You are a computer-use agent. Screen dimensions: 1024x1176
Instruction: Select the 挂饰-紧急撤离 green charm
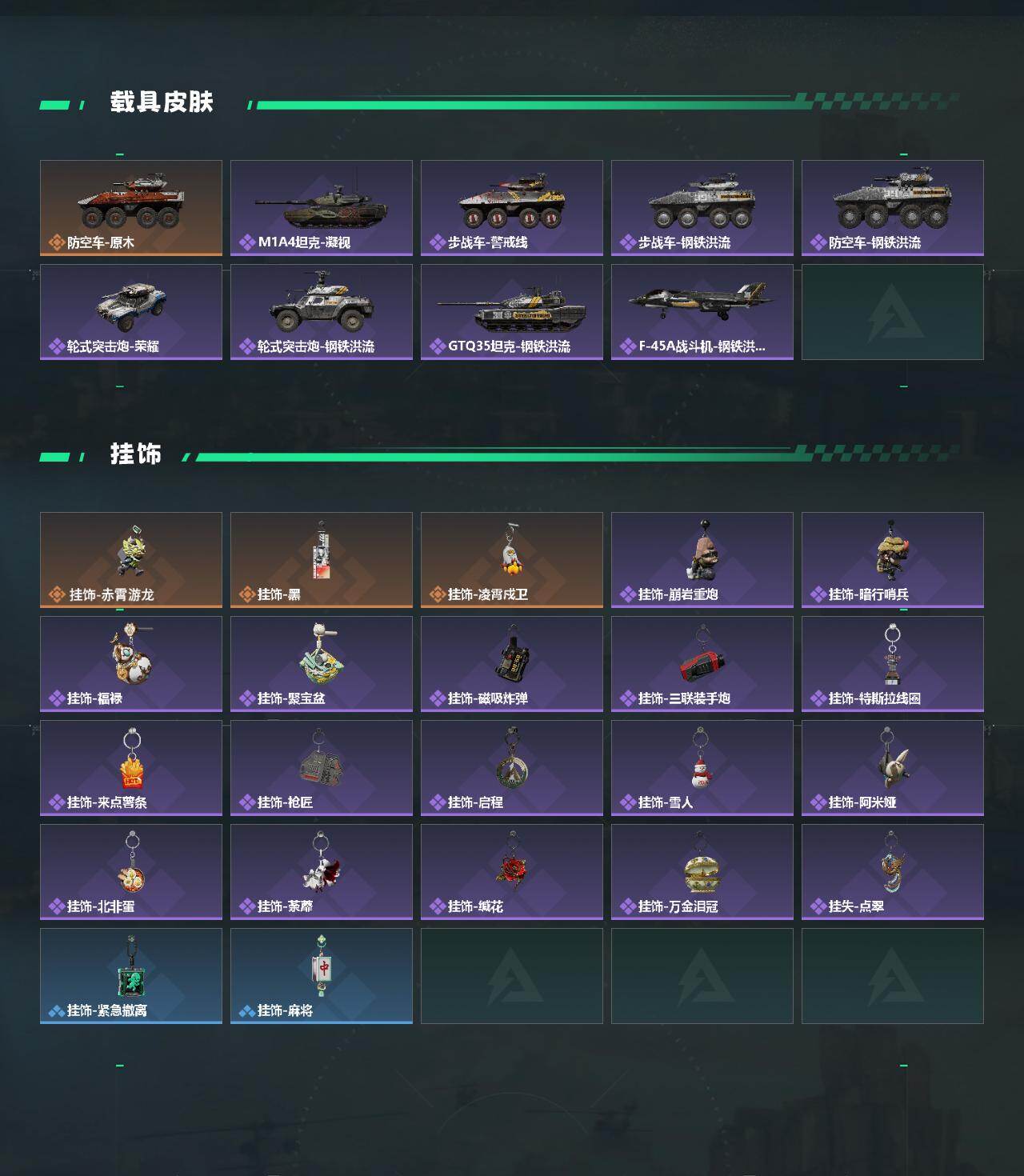coord(131,976)
